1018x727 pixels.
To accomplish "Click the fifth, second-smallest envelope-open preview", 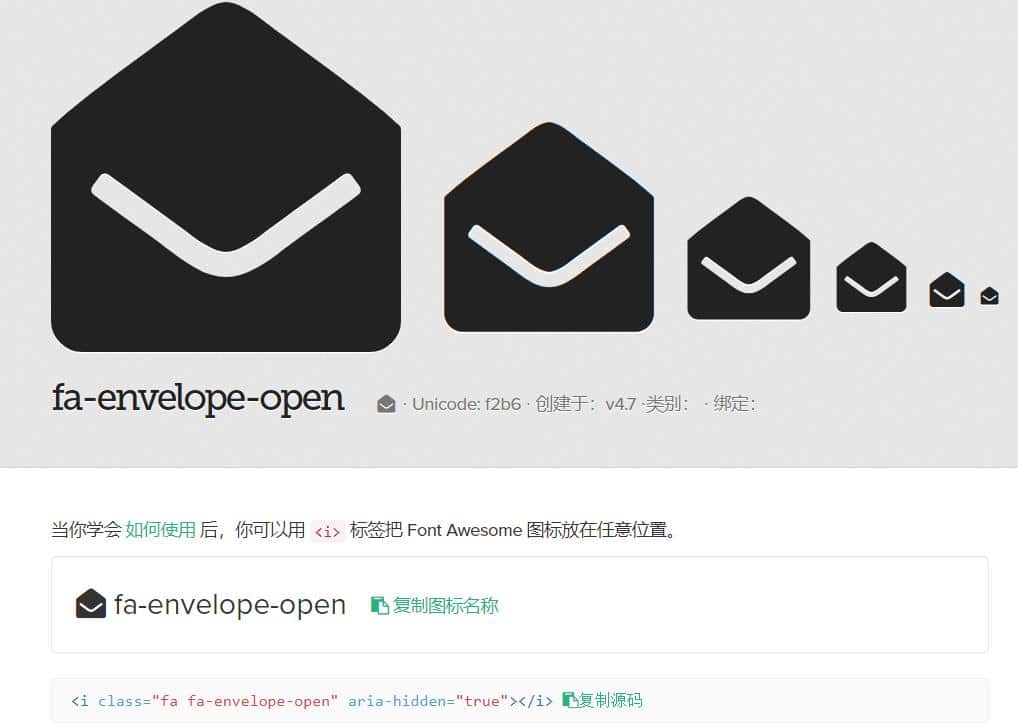I will 947,290.
